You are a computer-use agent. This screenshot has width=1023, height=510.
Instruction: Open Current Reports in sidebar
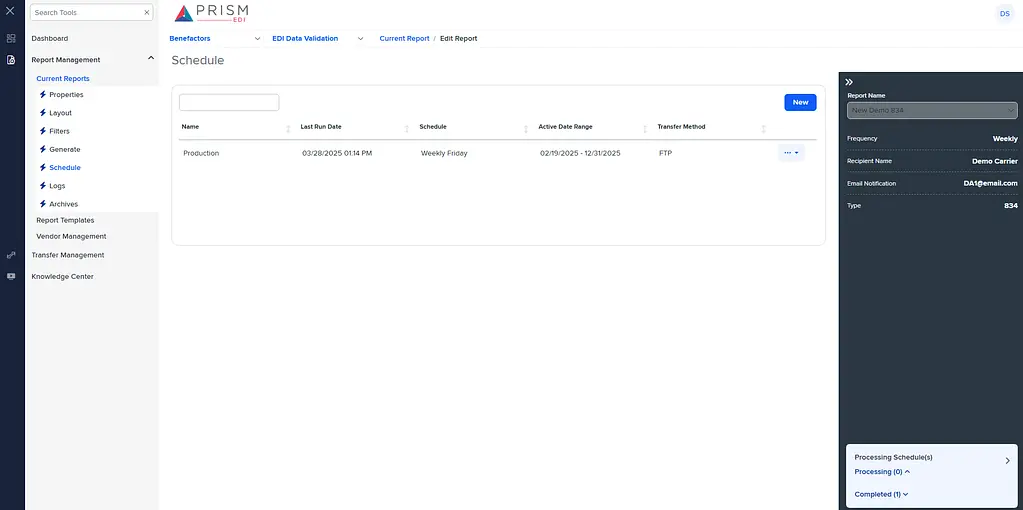click(63, 78)
